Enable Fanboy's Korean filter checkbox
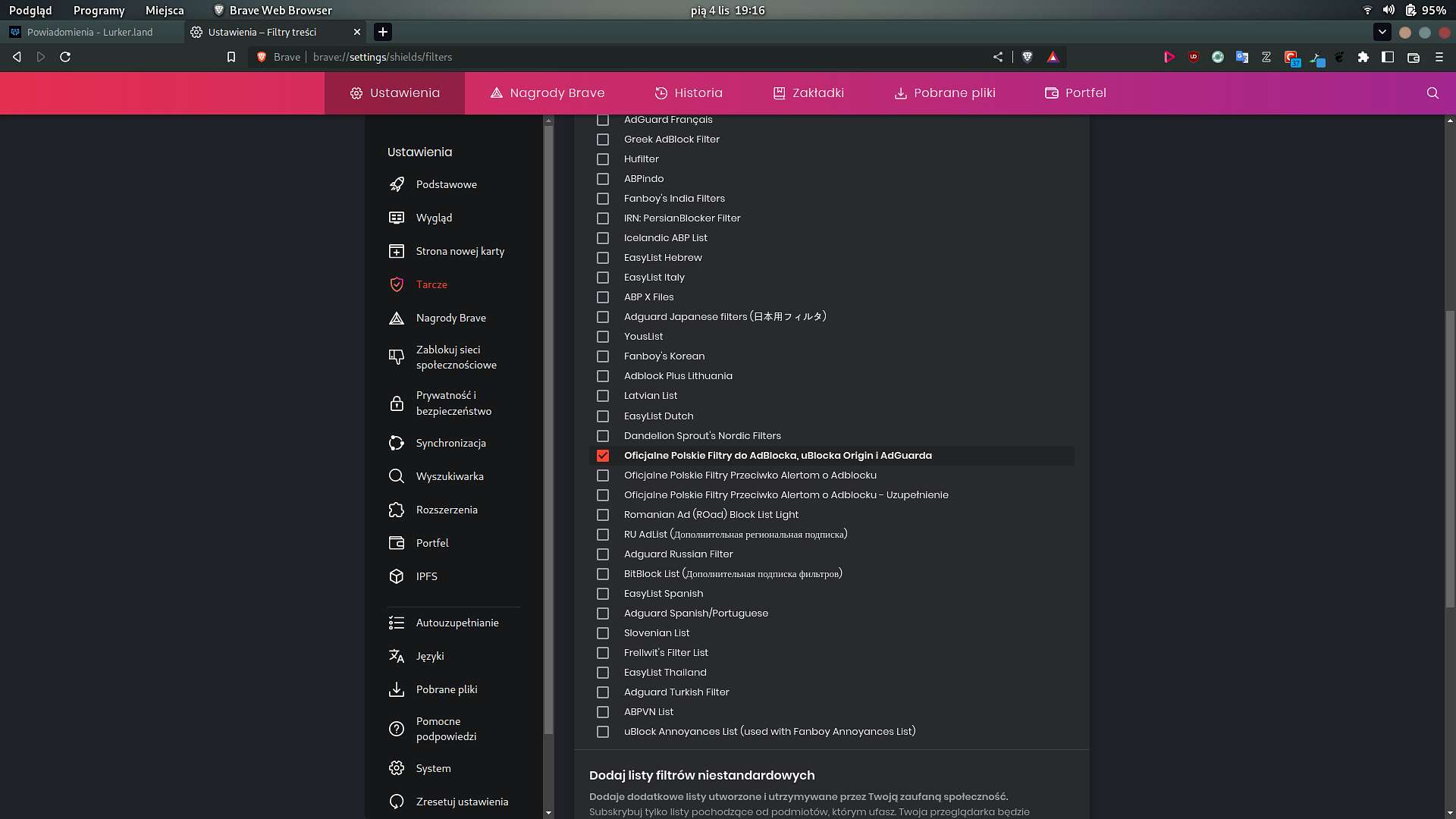This screenshot has height=819, width=1456. click(603, 356)
